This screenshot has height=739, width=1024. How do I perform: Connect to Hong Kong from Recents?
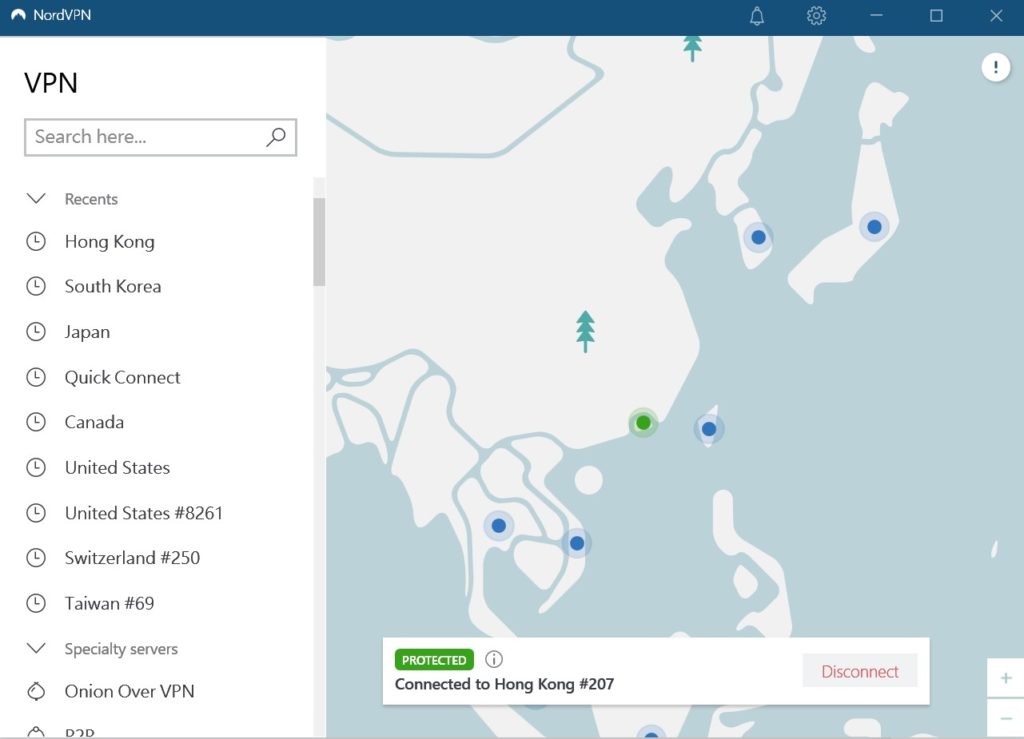[110, 242]
